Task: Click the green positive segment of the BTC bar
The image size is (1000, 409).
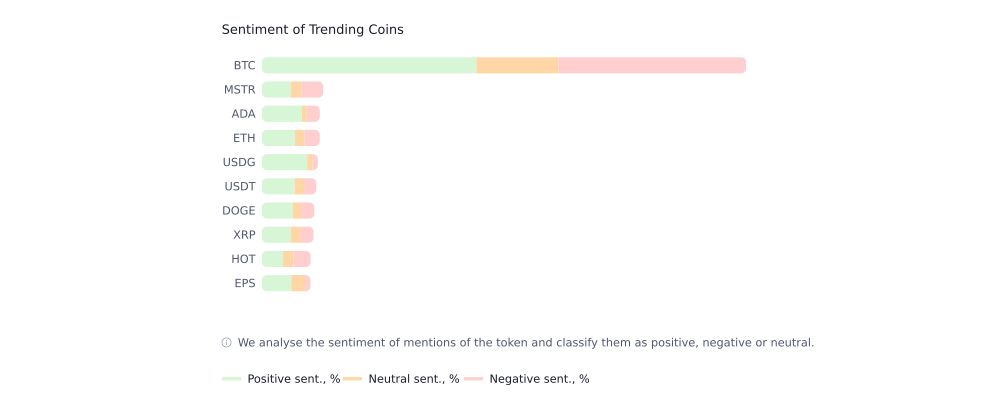Action: point(369,65)
